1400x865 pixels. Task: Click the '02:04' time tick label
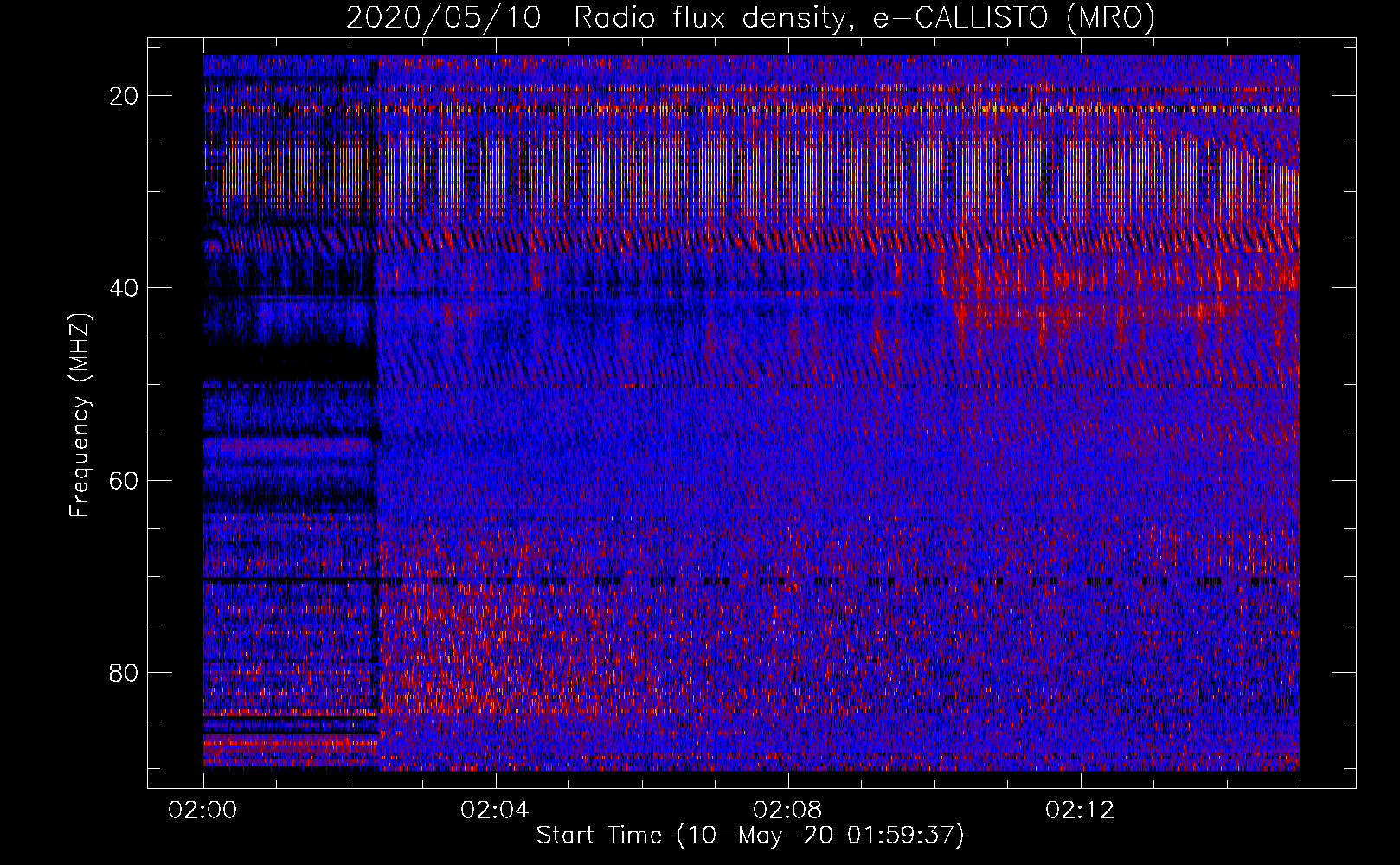coord(495,811)
